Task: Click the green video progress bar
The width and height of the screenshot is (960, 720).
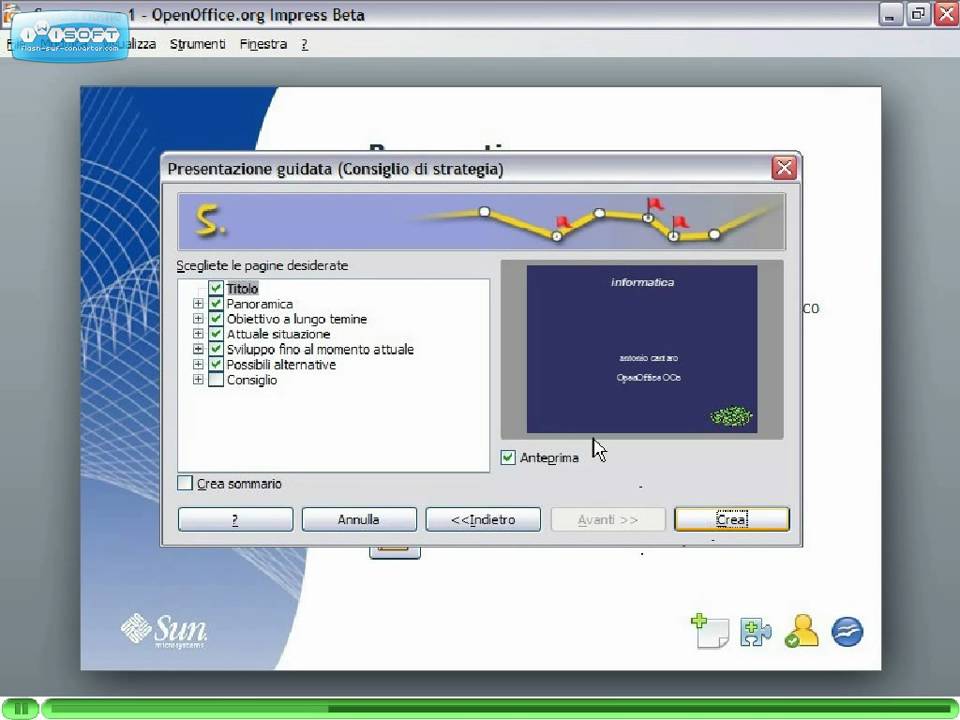Action: pyautogui.click(x=500, y=708)
